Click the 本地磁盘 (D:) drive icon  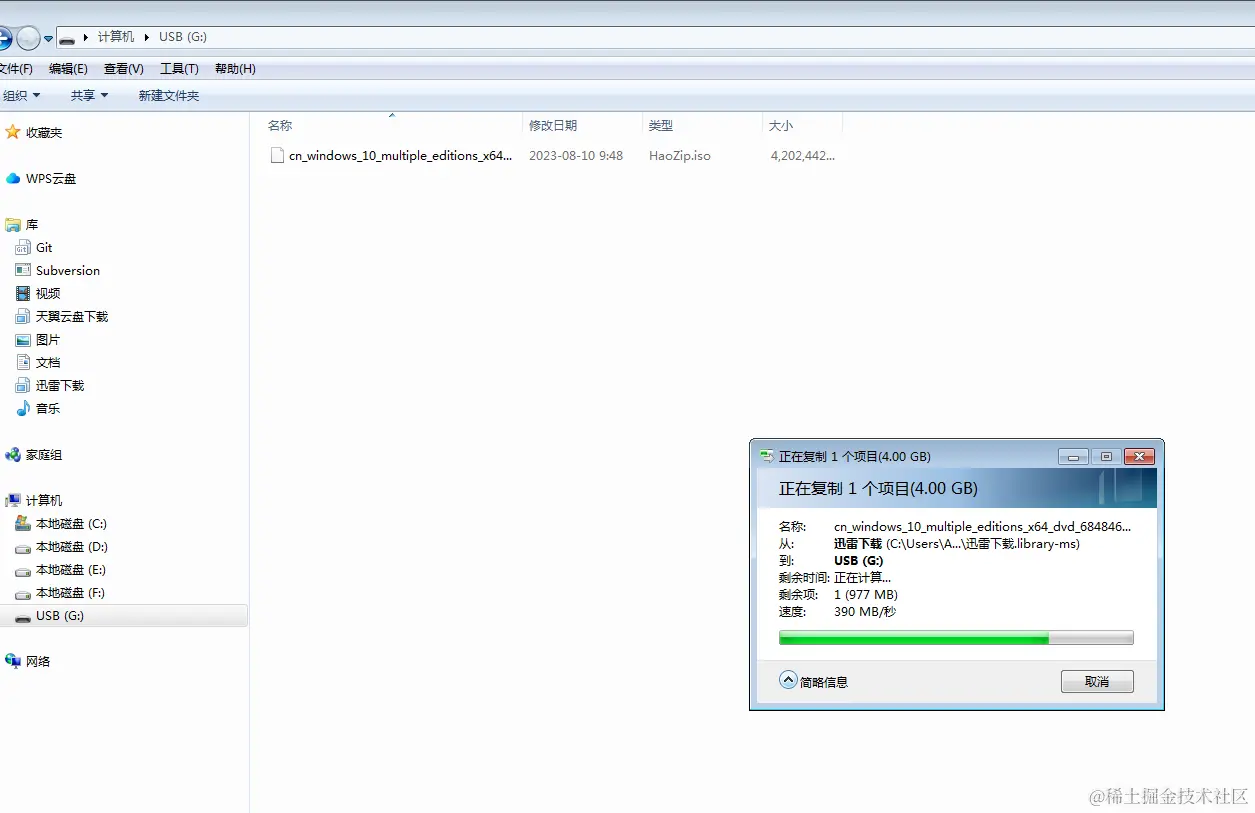pos(23,547)
